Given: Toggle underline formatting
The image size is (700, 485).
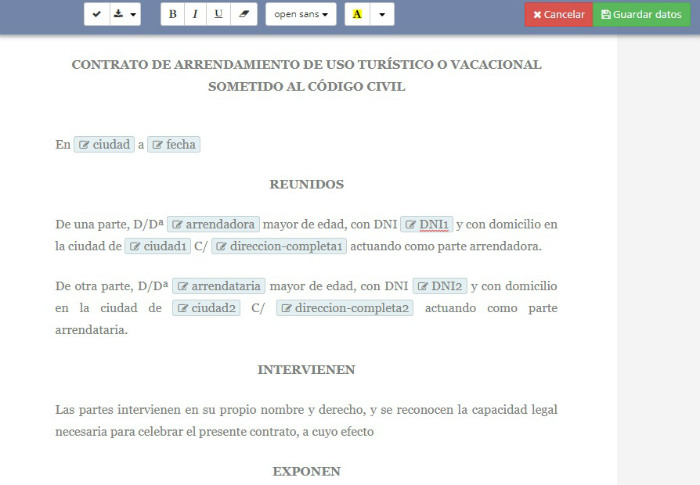Looking at the screenshot, I should [218, 14].
